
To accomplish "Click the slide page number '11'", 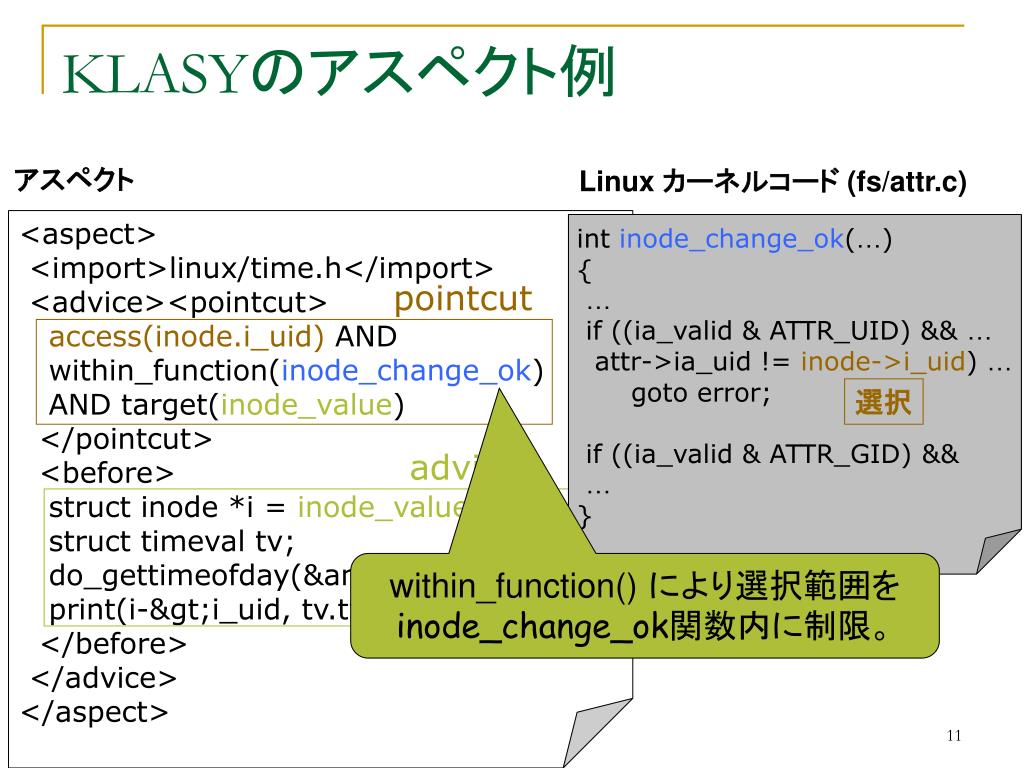I will [x=953, y=735].
